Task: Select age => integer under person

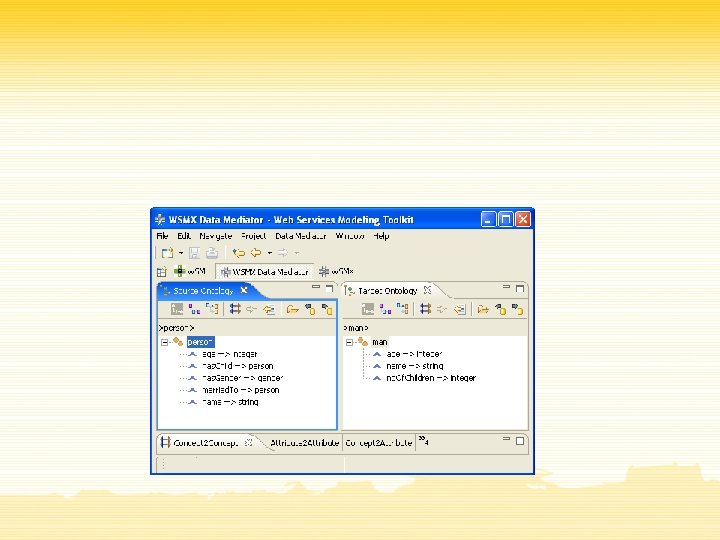Action: pos(230,354)
